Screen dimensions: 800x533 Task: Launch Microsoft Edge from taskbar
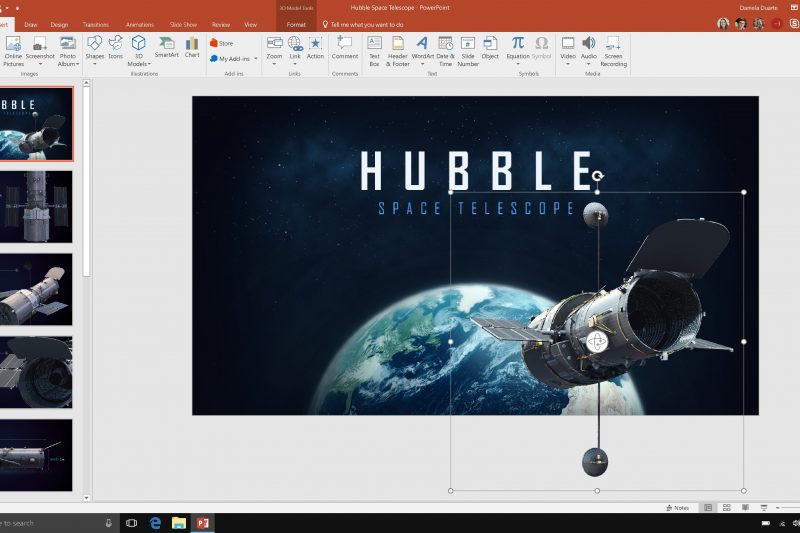(156, 523)
